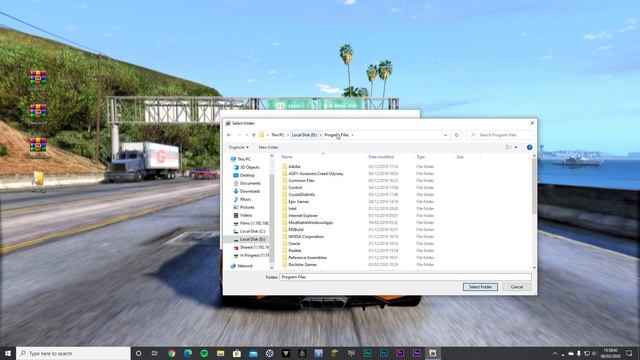640x360 pixels.
Task: Select Network in the navigation pane
Action: click(242, 266)
